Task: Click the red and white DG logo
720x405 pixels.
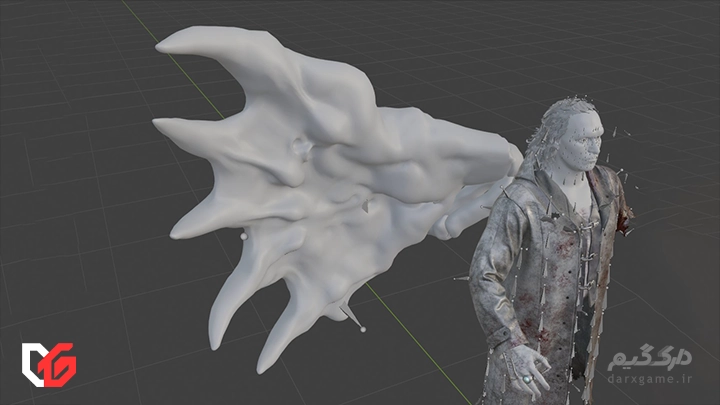Action: pos(49,364)
